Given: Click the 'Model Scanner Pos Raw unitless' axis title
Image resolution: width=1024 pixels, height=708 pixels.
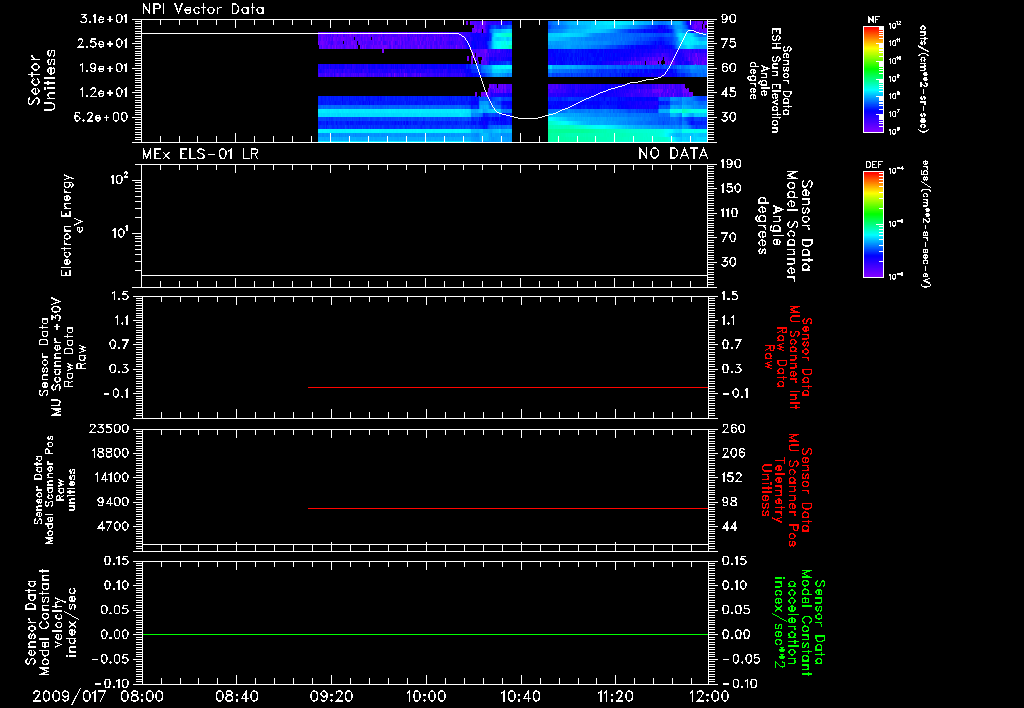Looking at the screenshot, I should point(56,490).
